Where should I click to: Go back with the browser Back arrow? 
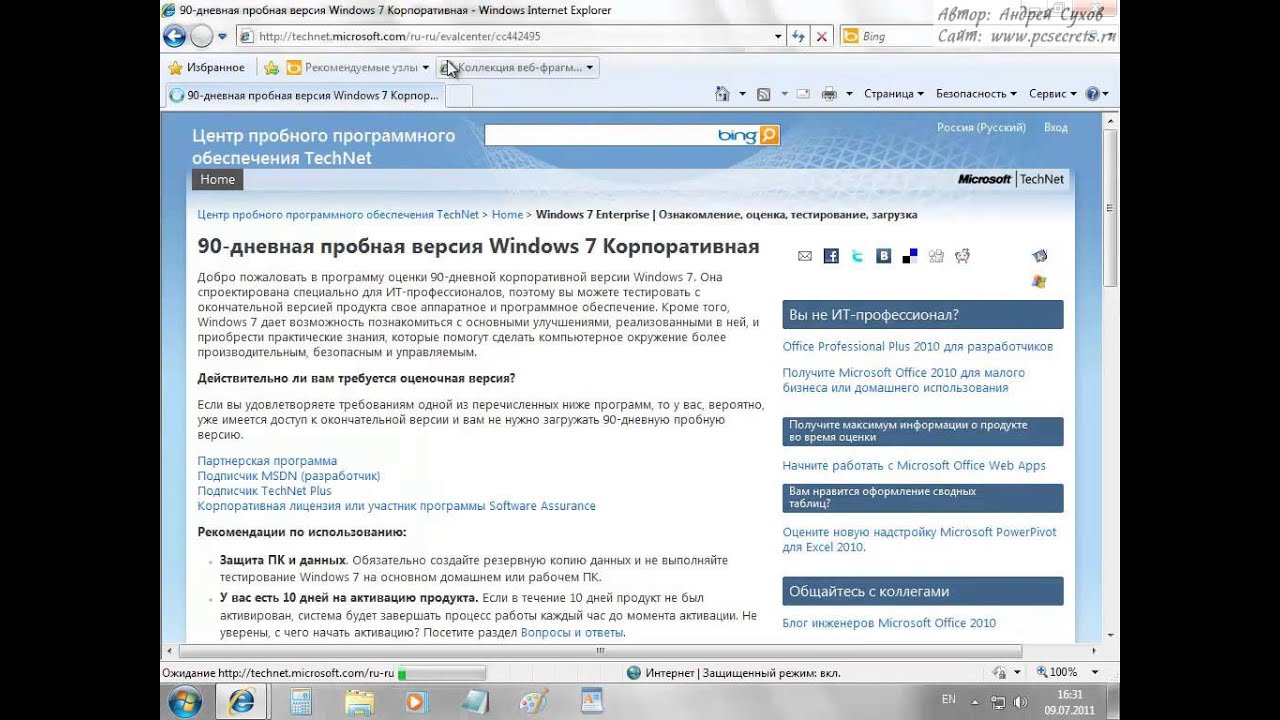click(x=175, y=37)
